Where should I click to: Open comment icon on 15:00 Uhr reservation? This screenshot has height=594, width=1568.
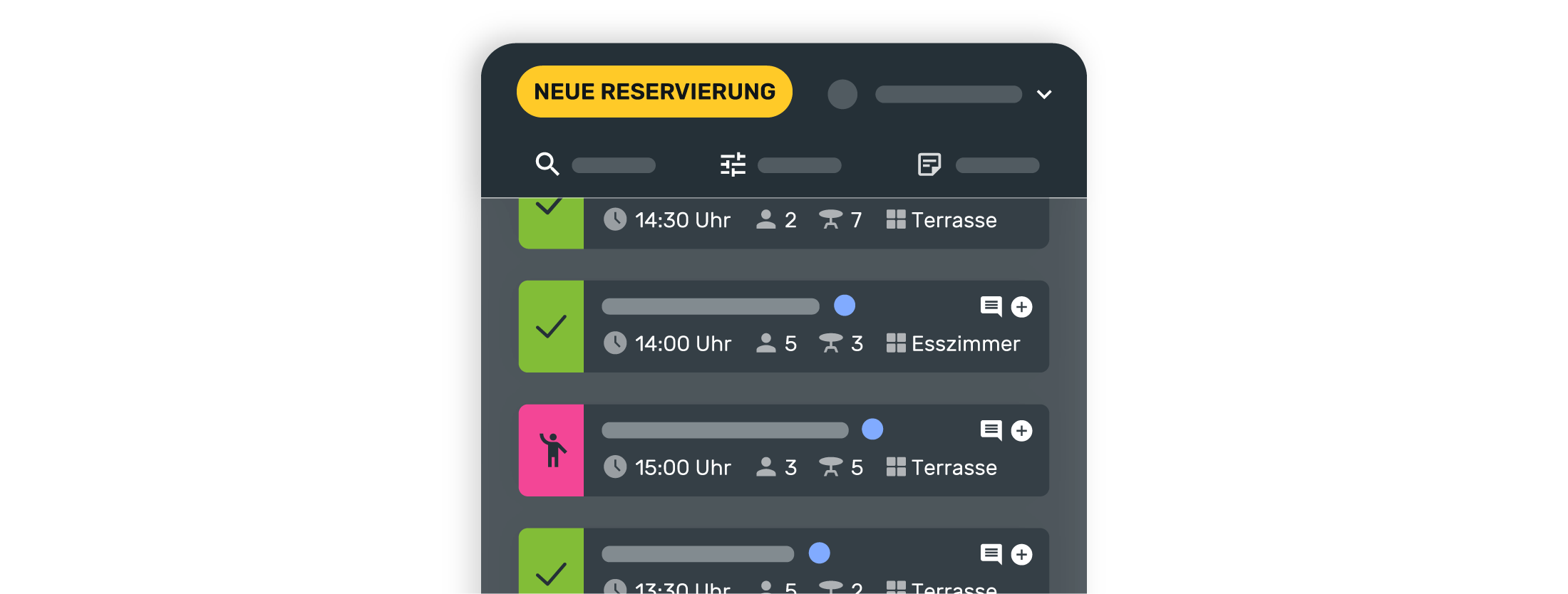coord(991,430)
